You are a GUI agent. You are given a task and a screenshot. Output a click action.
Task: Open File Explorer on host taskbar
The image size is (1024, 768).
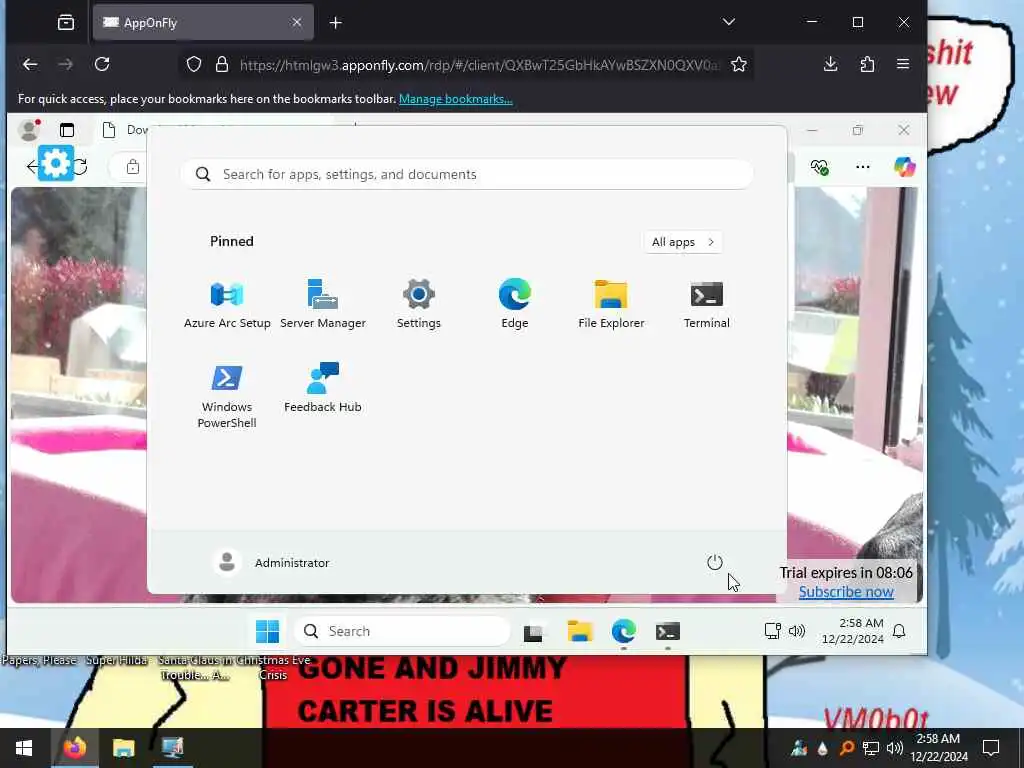pos(123,748)
